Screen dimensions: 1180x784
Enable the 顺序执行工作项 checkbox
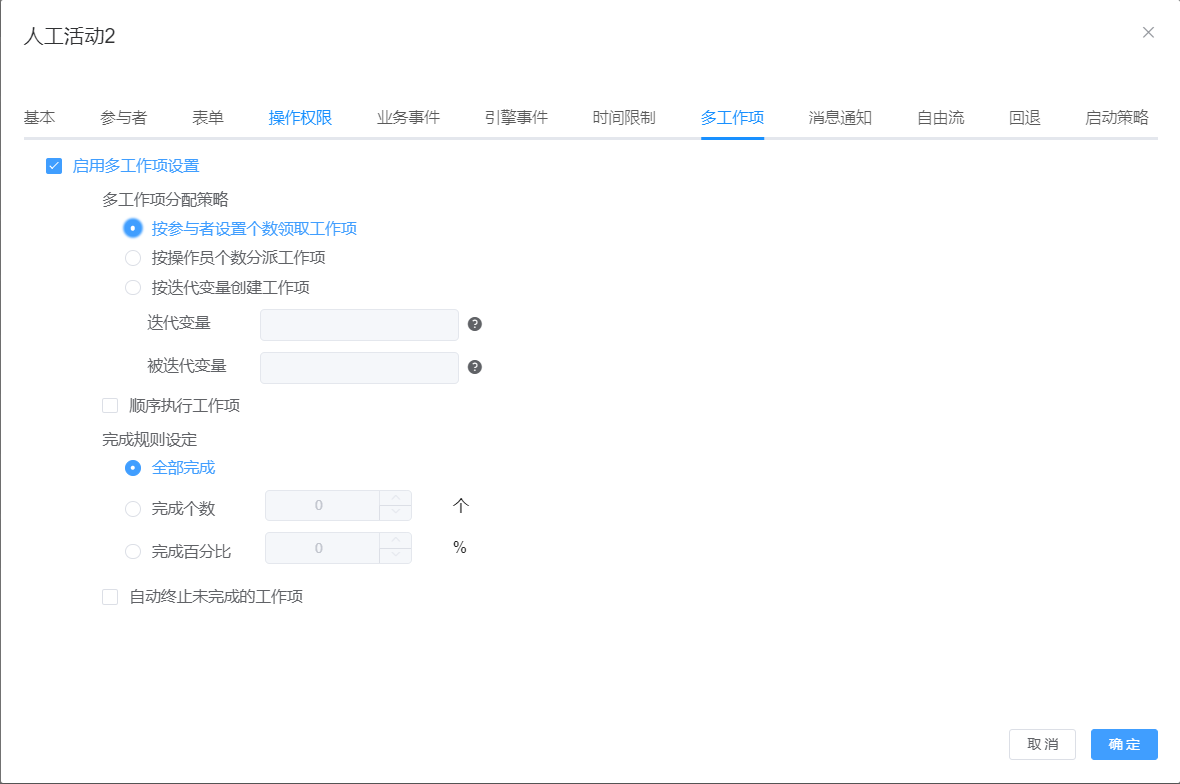click(110, 406)
